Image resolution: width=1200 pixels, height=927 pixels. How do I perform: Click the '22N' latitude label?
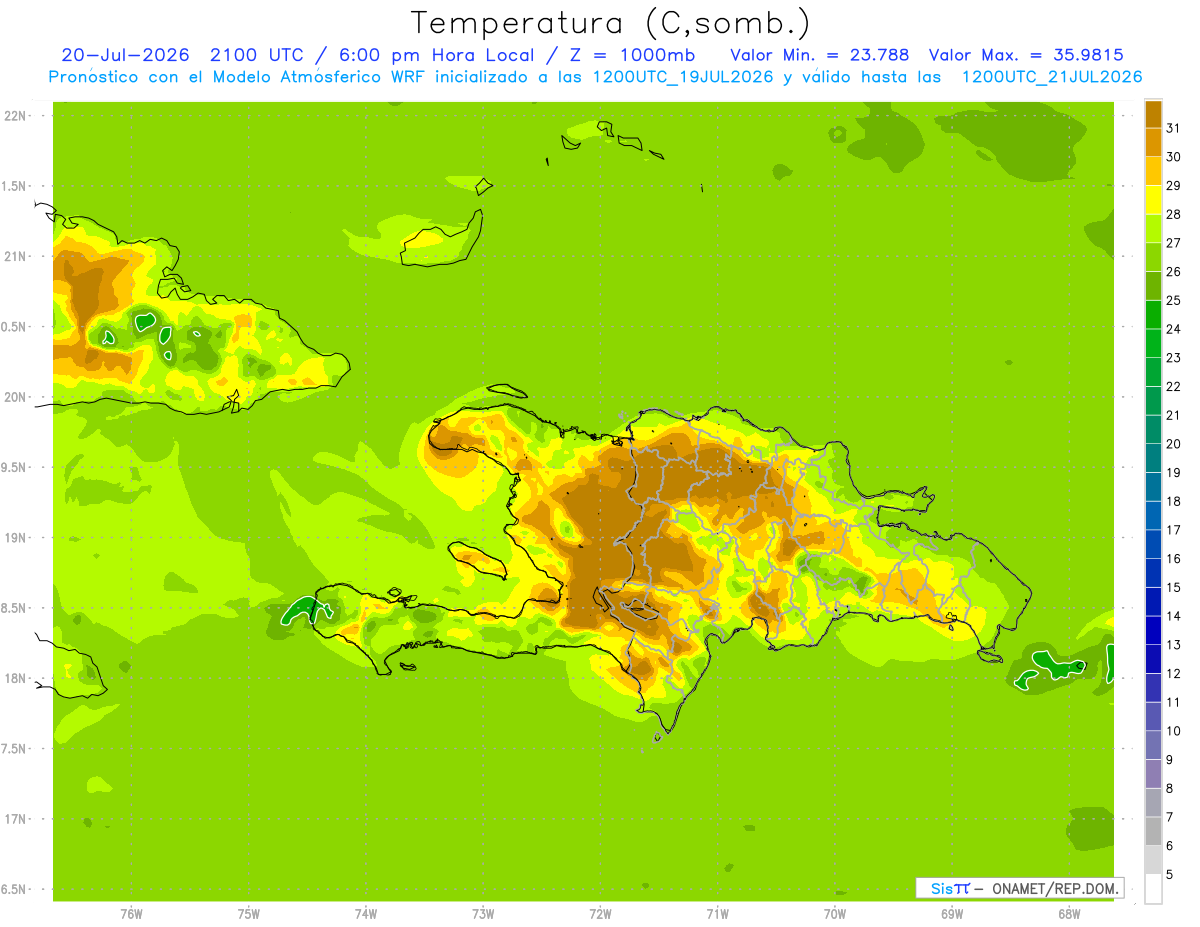15,116
